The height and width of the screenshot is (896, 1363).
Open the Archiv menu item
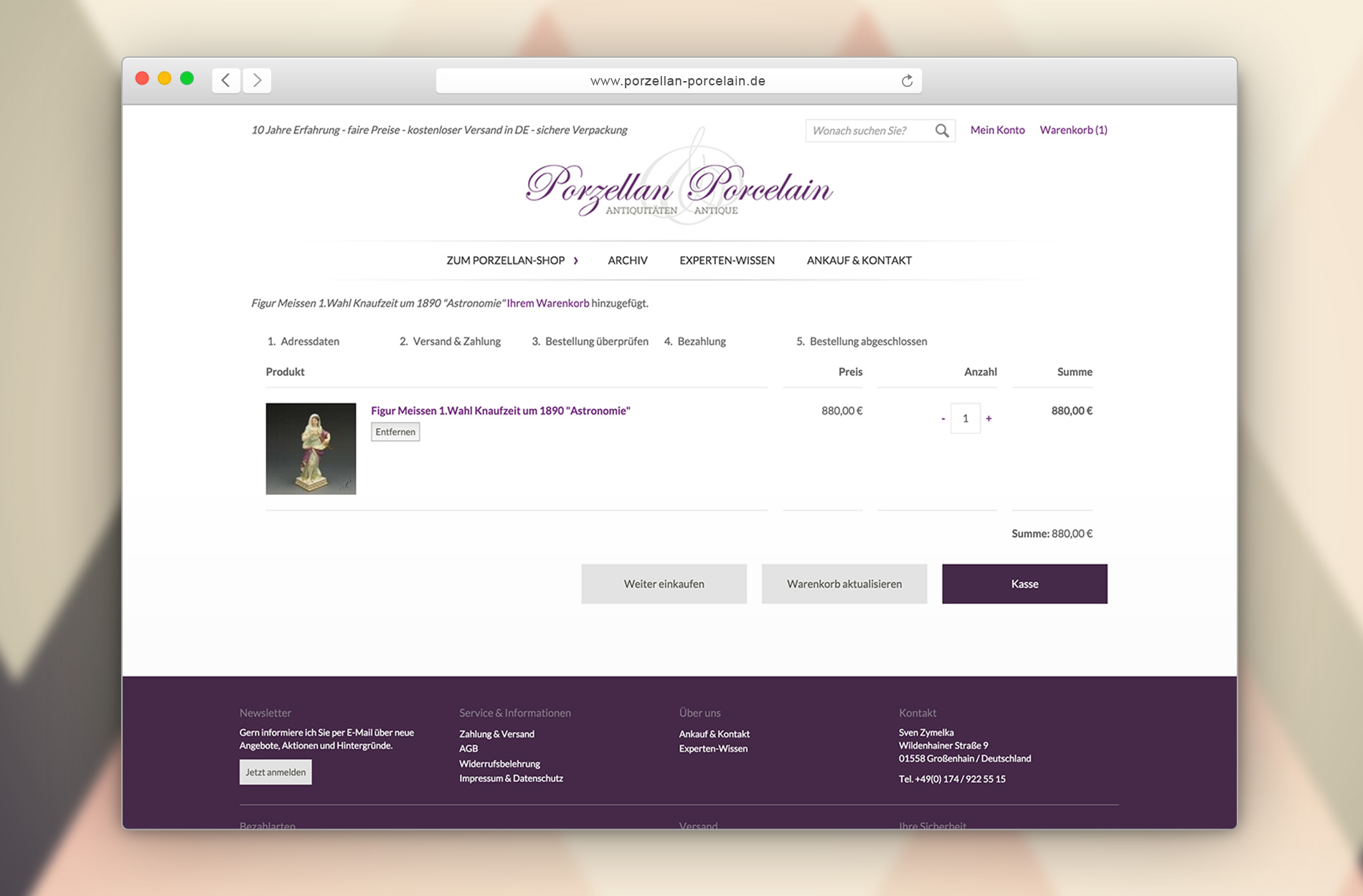click(628, 260)
